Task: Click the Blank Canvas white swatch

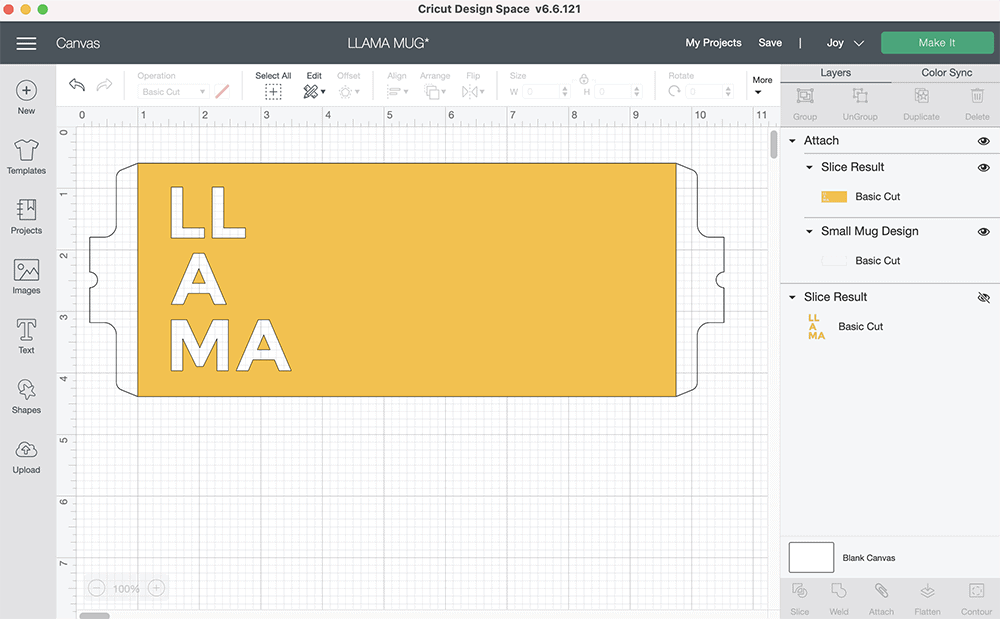Action: tap(811, 557)
